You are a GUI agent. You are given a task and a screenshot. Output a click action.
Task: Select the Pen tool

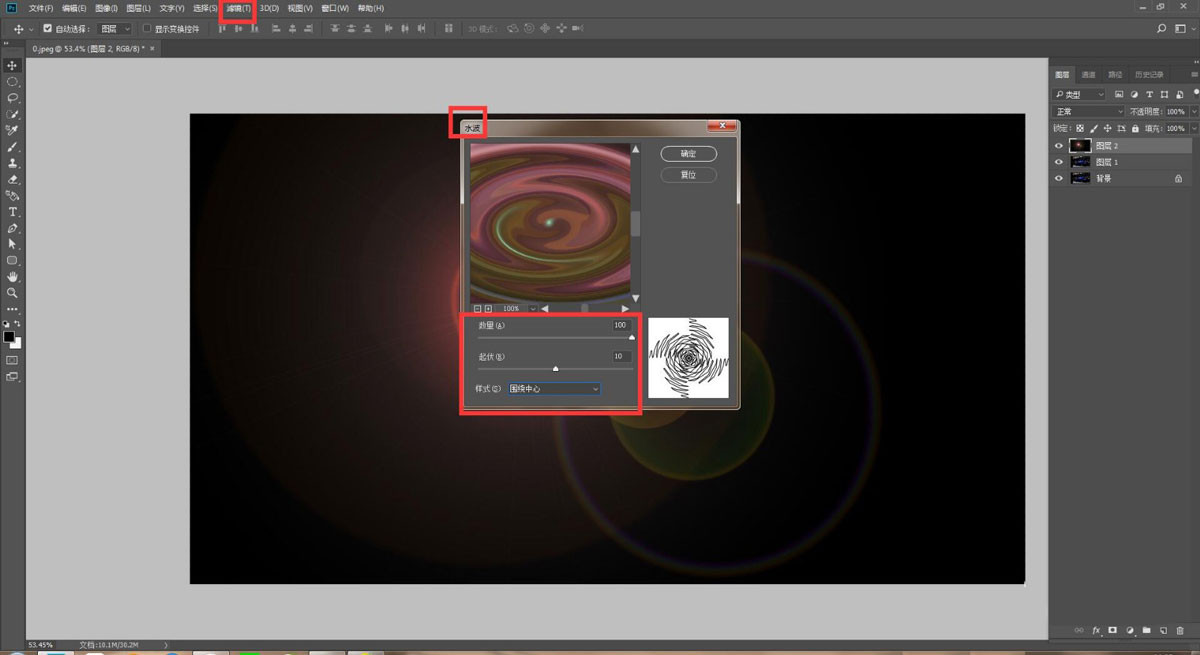[13, 228]
